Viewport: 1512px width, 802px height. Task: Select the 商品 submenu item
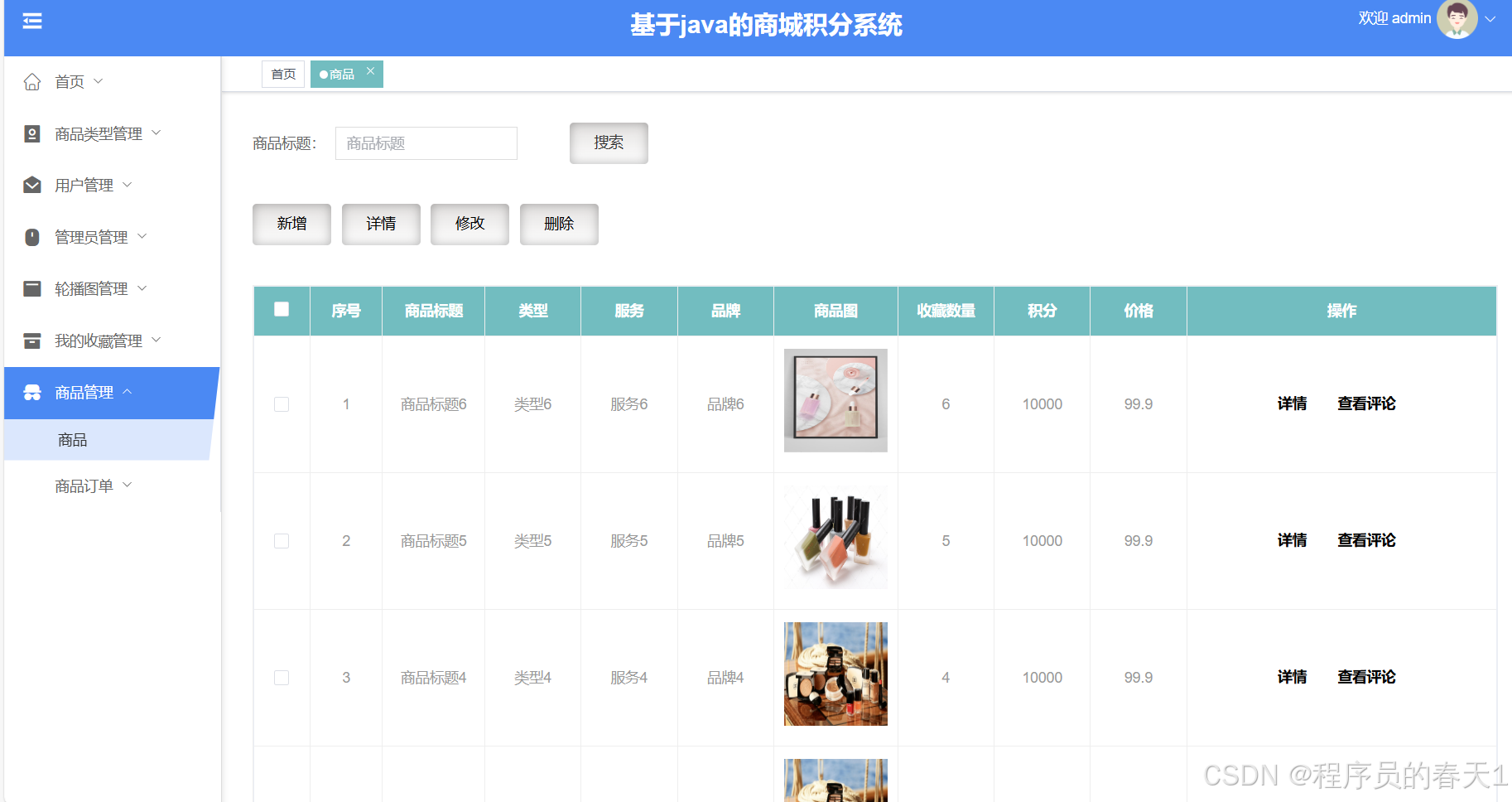pyautogui.click(x=108, y=440)
